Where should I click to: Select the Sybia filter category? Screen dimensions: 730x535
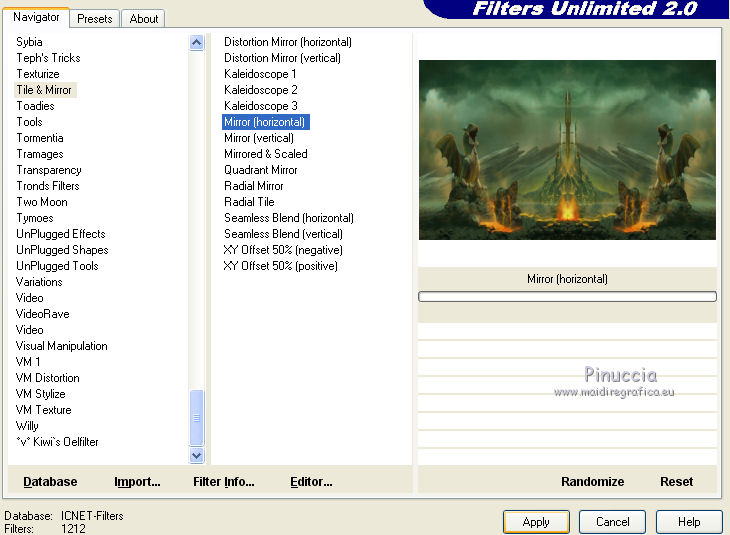pyautogui.click(x=29, y=42)
